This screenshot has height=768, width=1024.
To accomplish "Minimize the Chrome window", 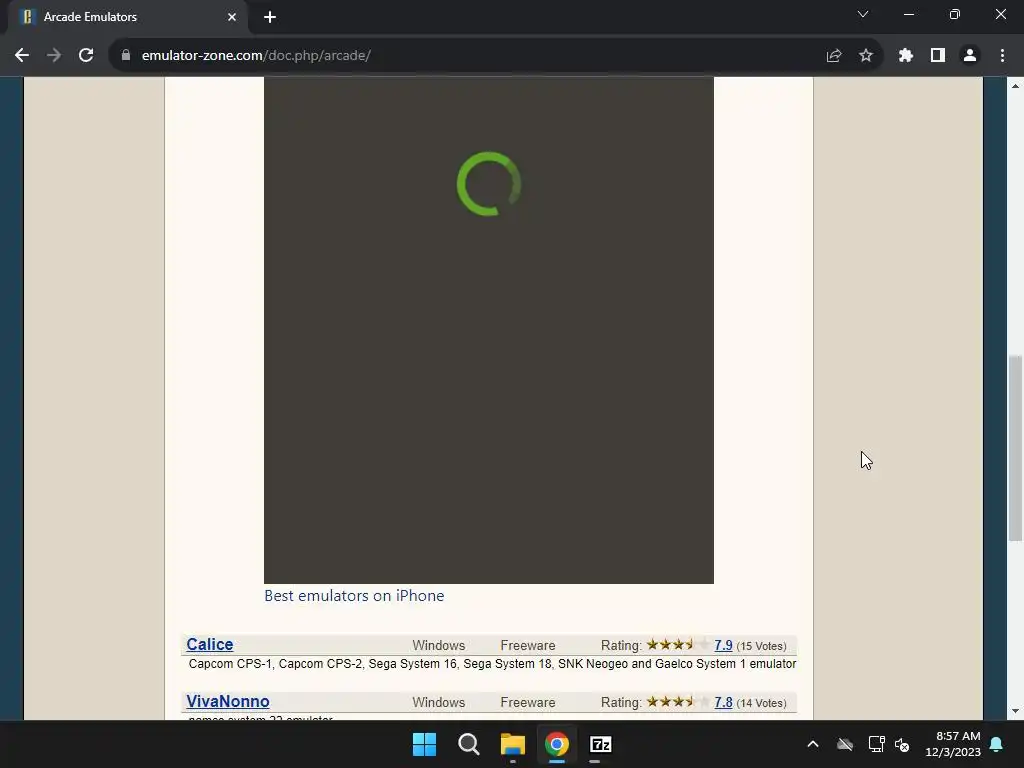I will 909,14.
